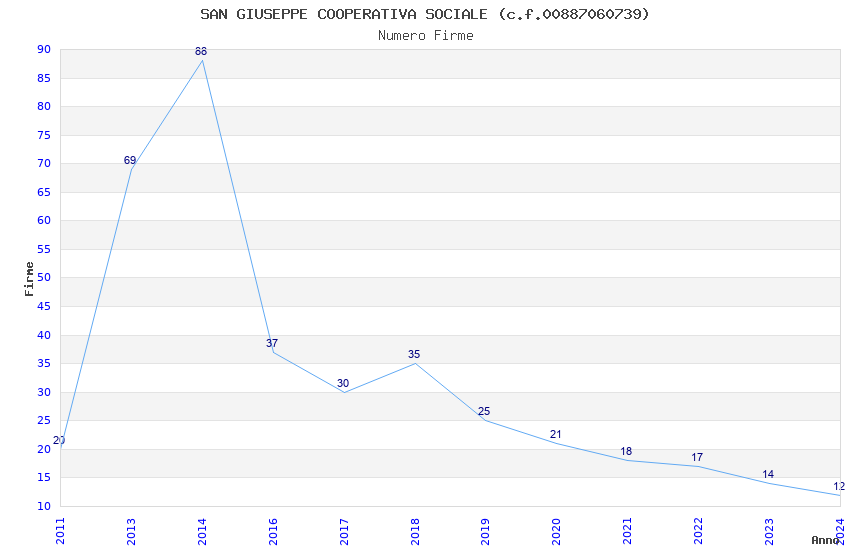Click the x-axis year label 2022

pyautogui.click(x=699, y=531)
